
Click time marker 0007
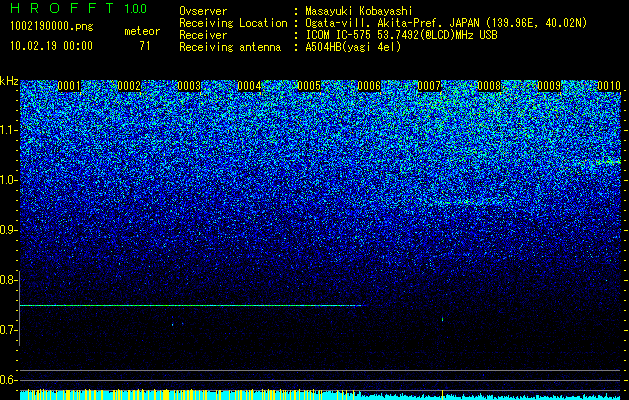(x=429, y=86)
